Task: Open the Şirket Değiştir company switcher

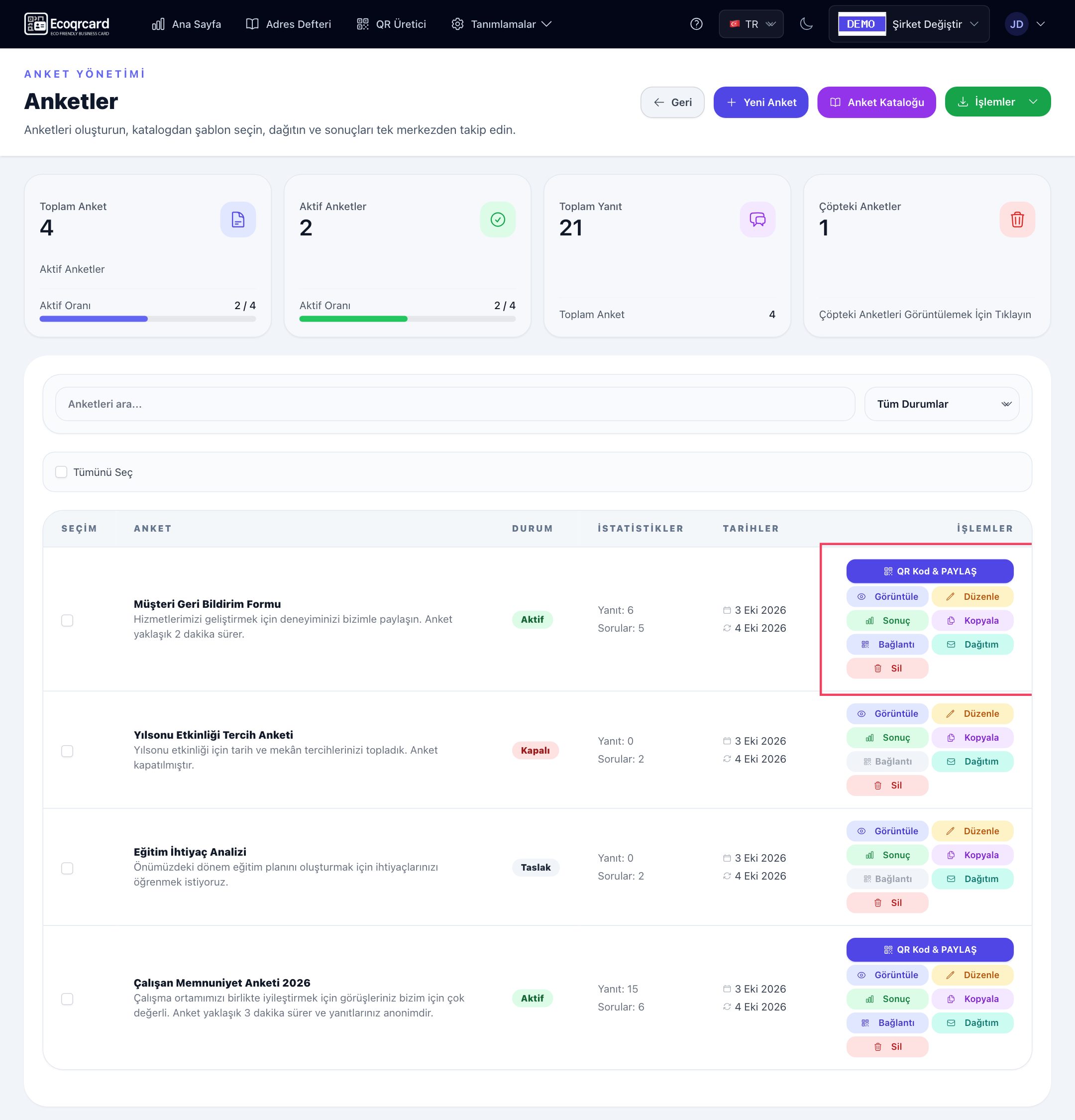Action: pos(909,24)
